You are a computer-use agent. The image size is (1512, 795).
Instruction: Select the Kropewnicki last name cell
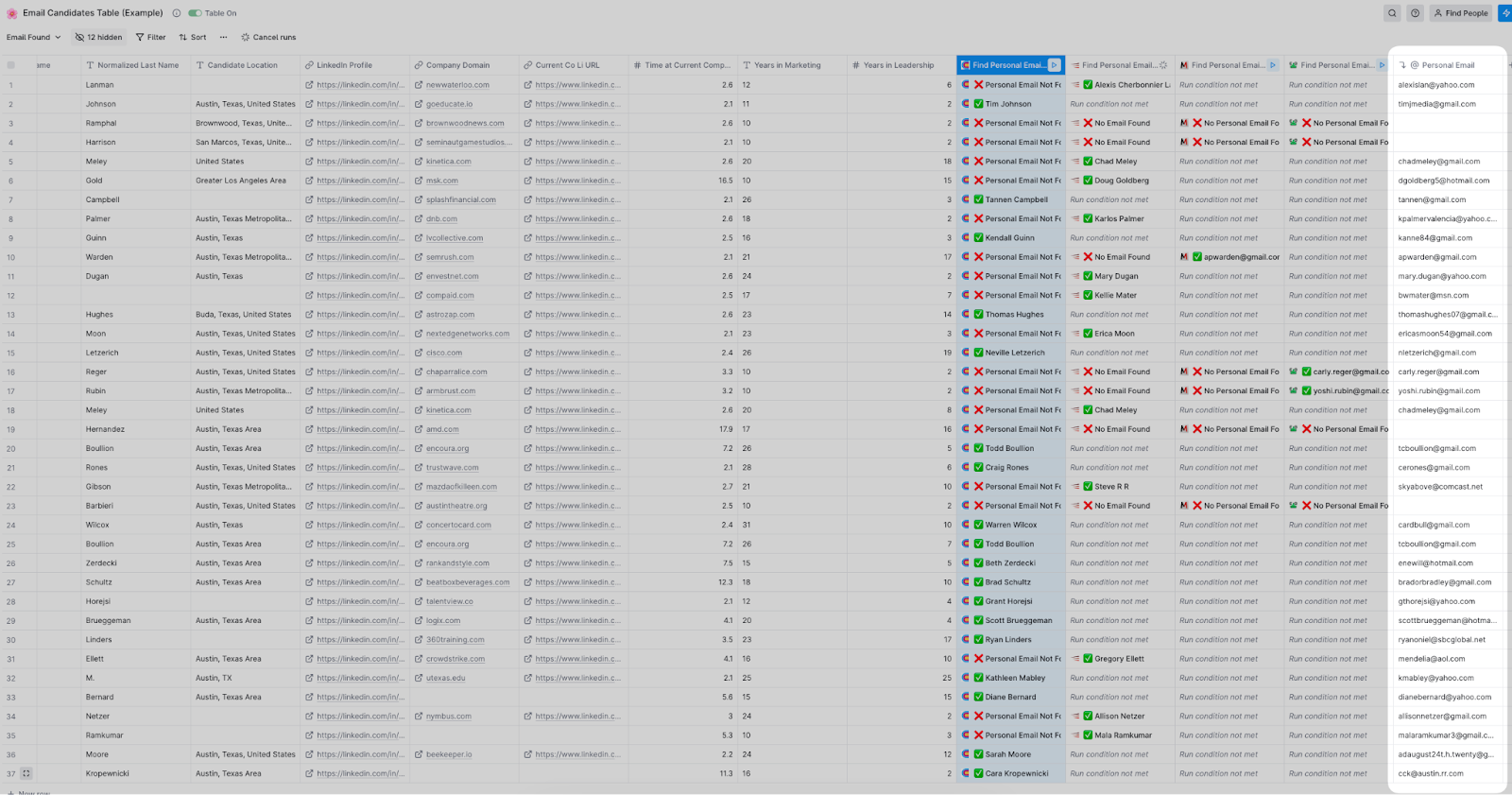click(135, 773)
